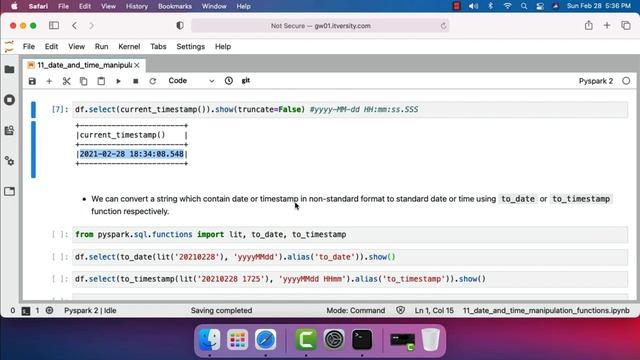Open the file browser sidebar icon
The width and height of the screenshot is (640, 360).
pos(9,69)
